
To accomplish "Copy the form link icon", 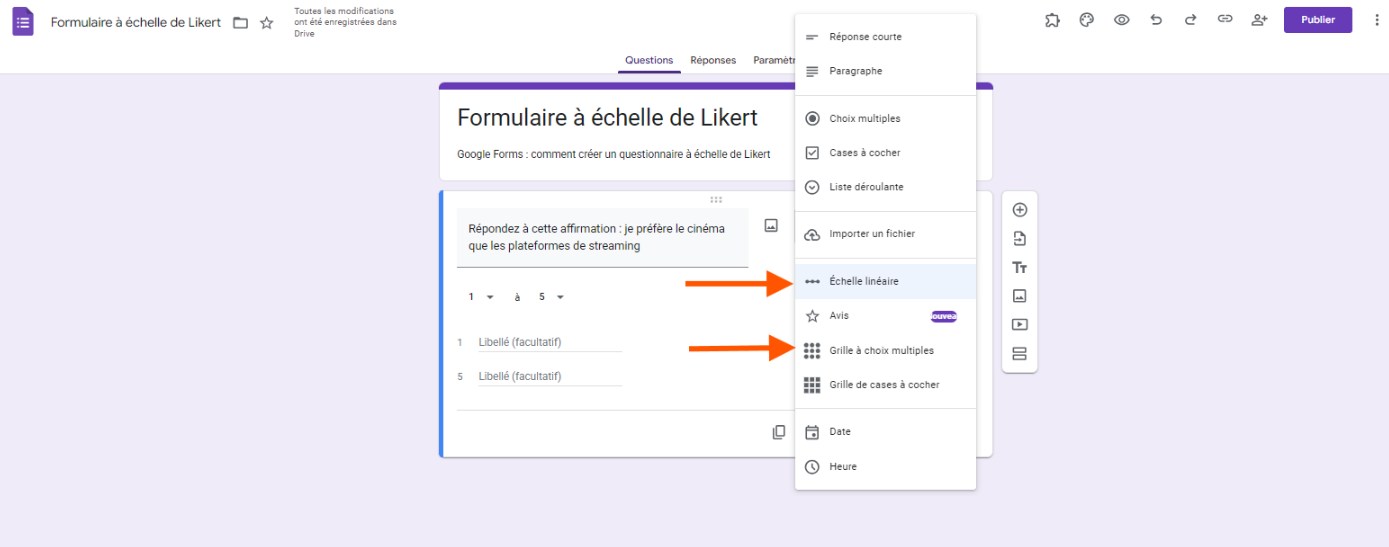I will (1225, 20).
